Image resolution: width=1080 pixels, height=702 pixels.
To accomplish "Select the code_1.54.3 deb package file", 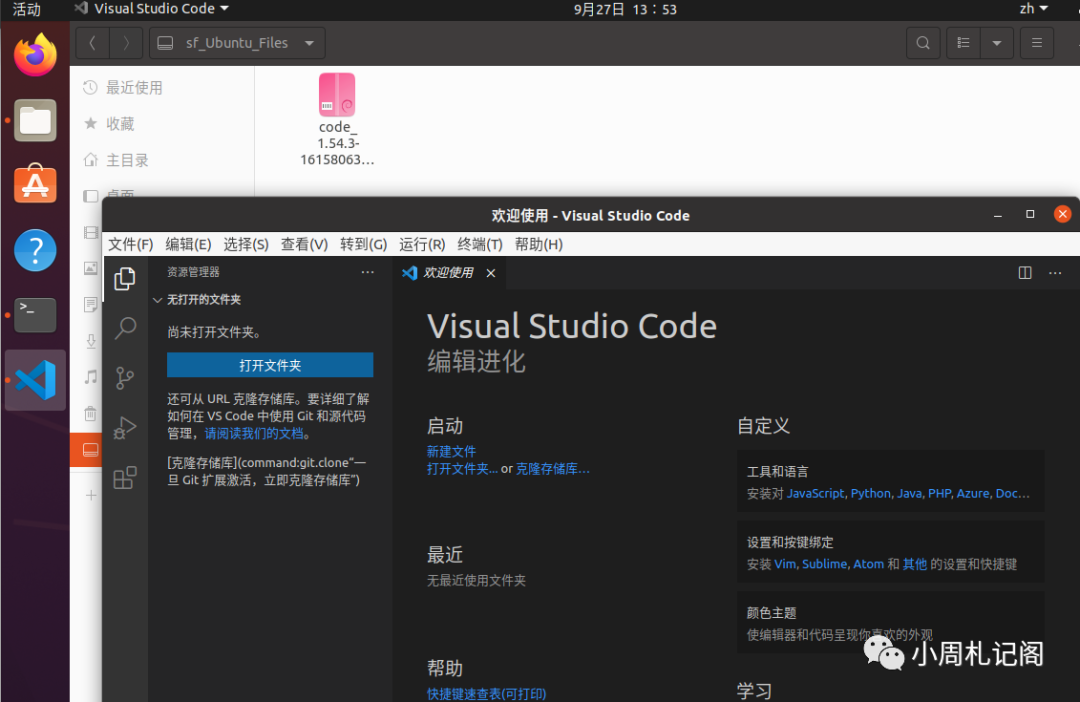I will [337, 119].
